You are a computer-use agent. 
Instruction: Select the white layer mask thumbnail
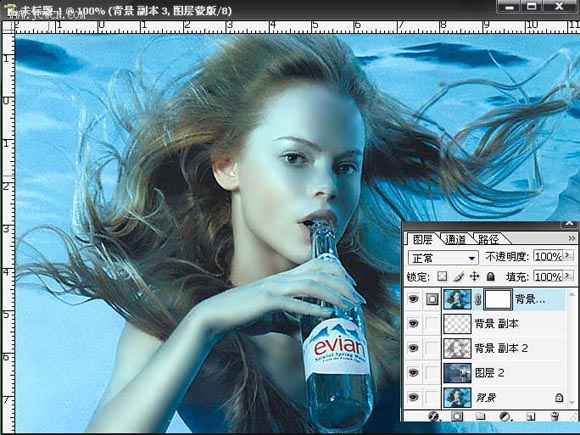[x=498, y=299]
